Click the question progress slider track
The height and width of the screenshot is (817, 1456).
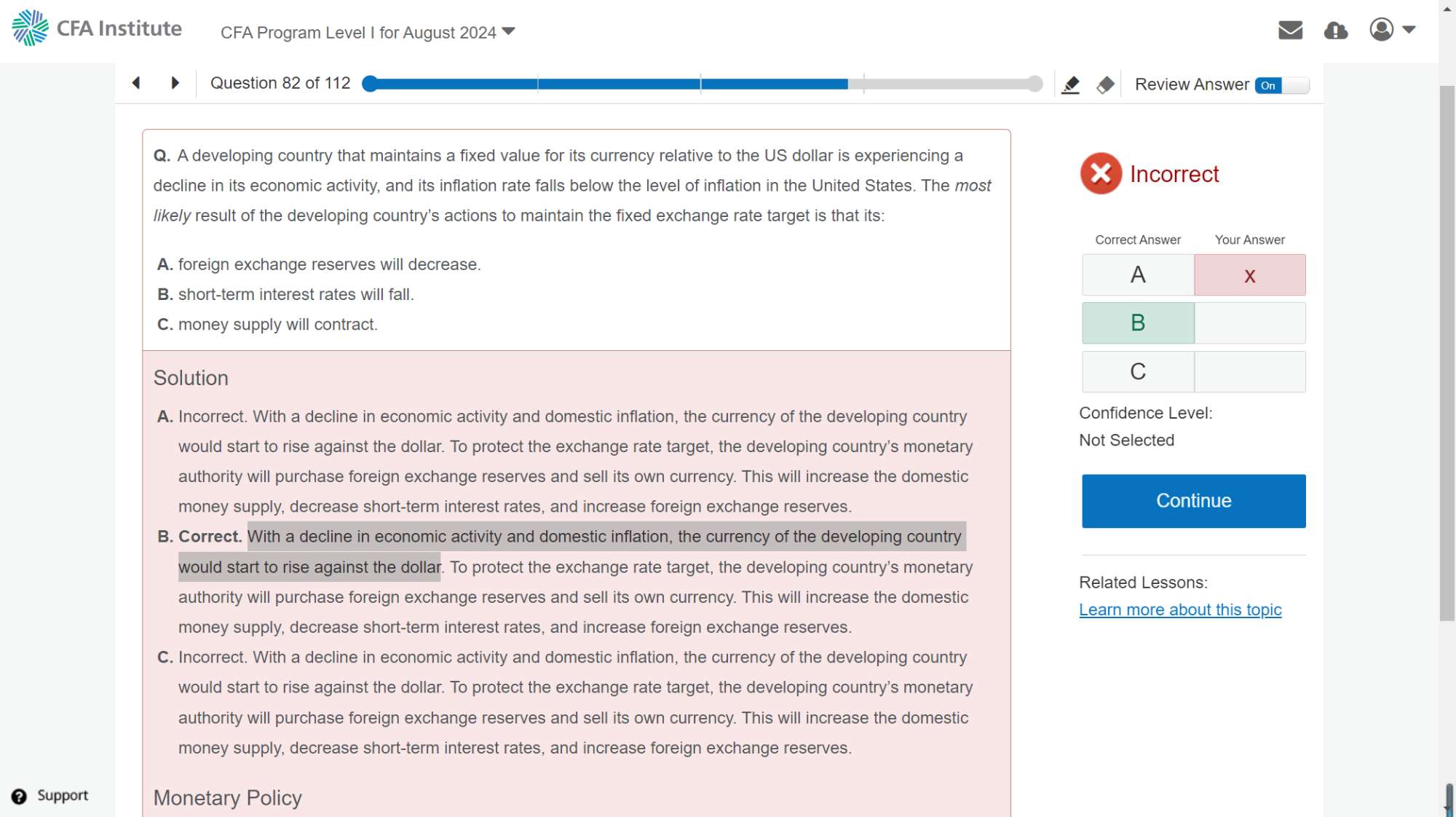pos(703,84)
